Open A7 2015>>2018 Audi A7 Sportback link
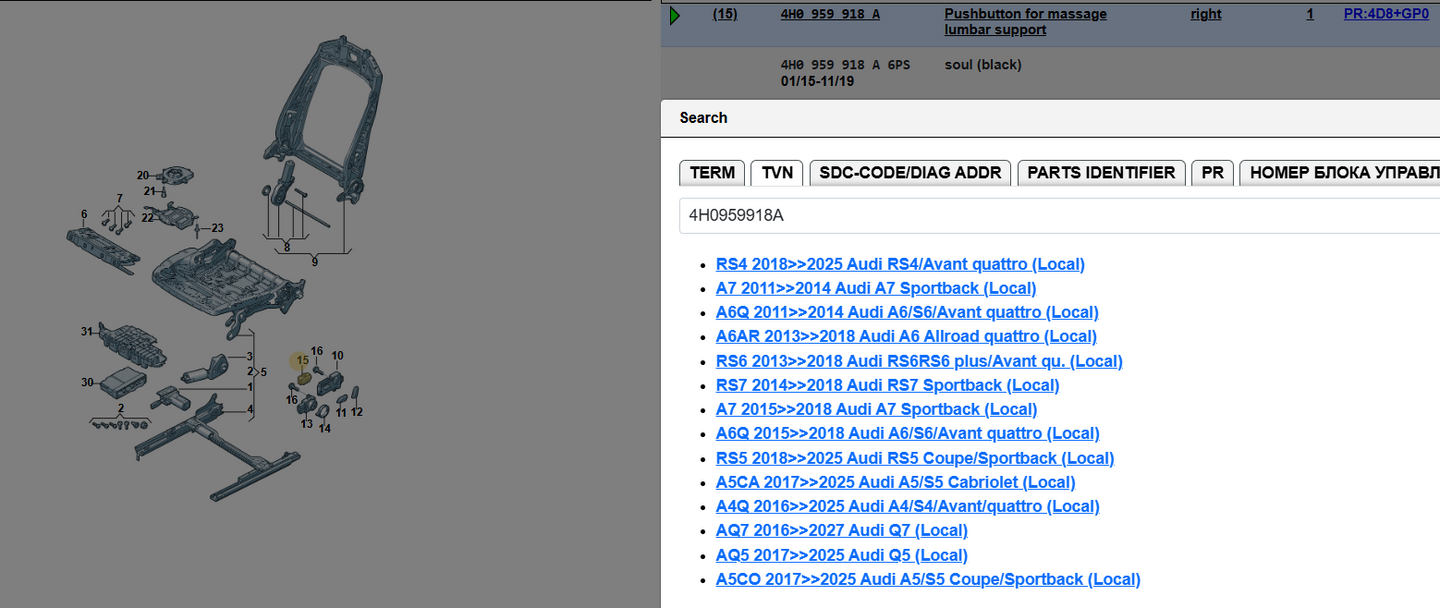The width and height of the screenshot is (1440, 608). click(876, 409)
